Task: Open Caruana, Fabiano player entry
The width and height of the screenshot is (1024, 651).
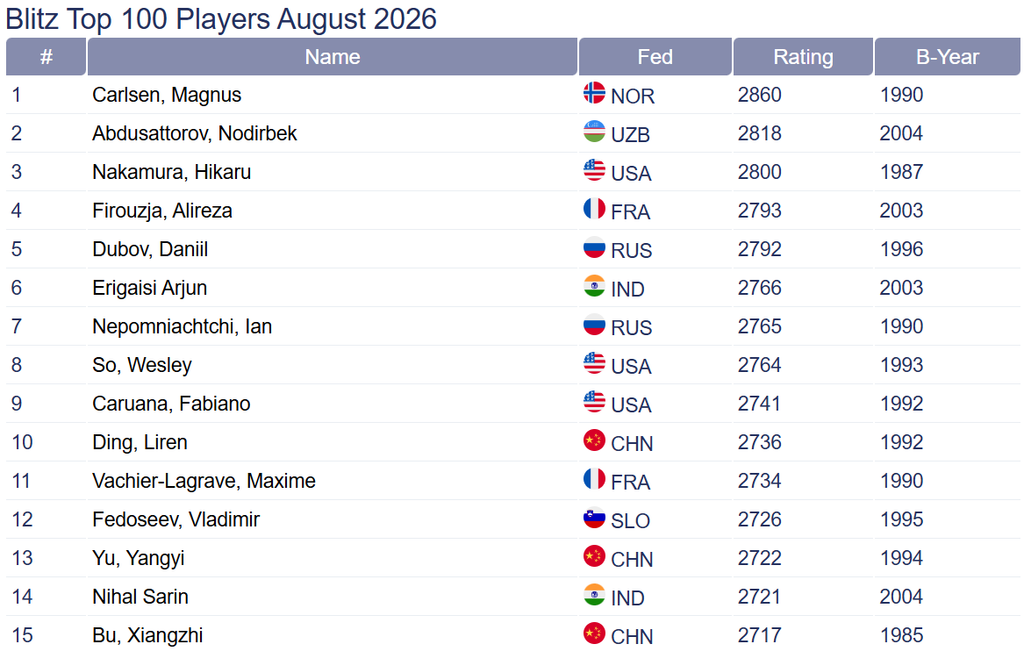Action: (x=171, y=404)
